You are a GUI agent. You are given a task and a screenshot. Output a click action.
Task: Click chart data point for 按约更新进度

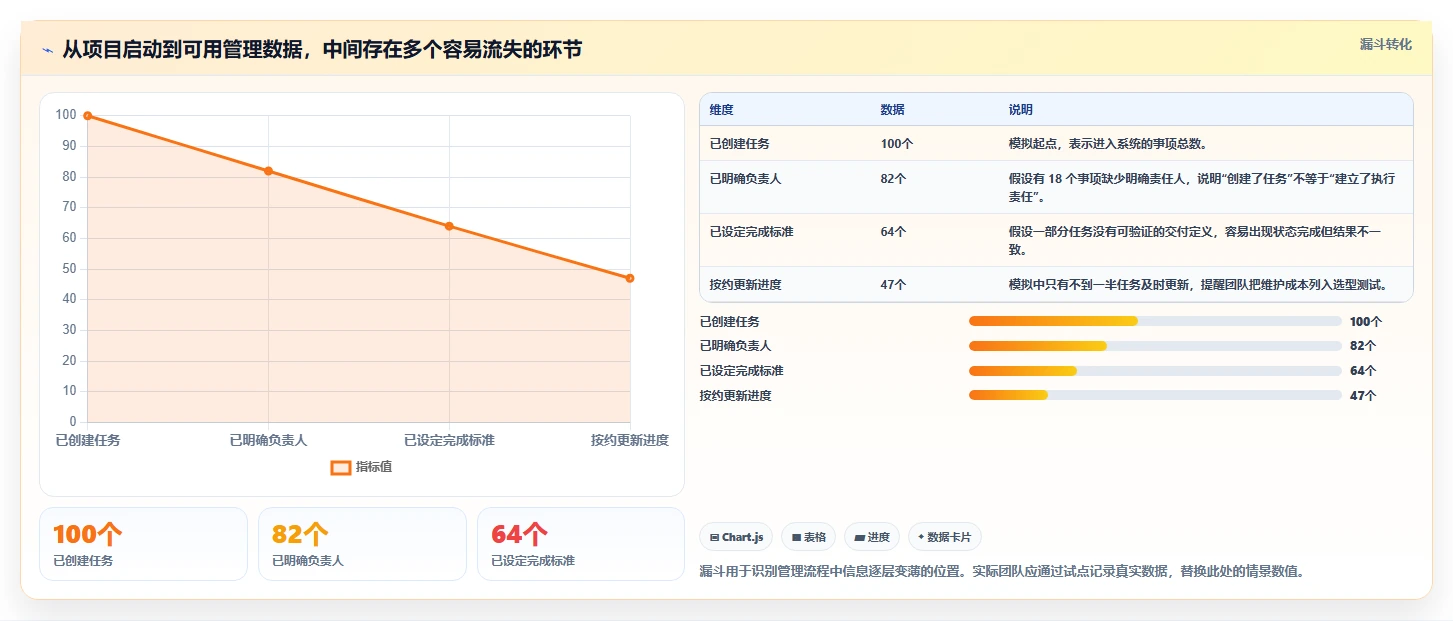point(630,278)
